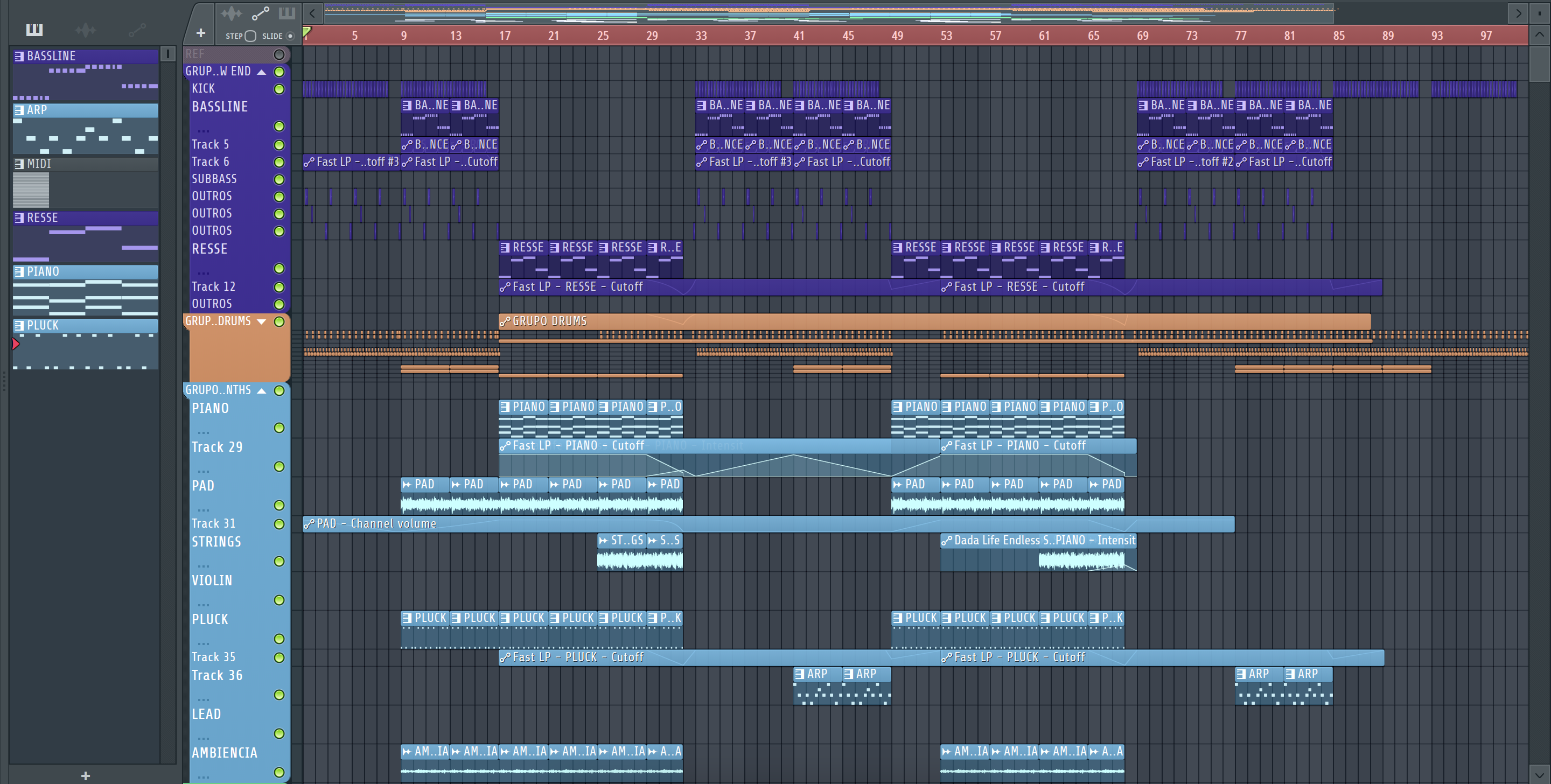The width and height of the screenshot is (1551, 784).
Task: Mute the STRINGS track
Action: tap(279, 561)
